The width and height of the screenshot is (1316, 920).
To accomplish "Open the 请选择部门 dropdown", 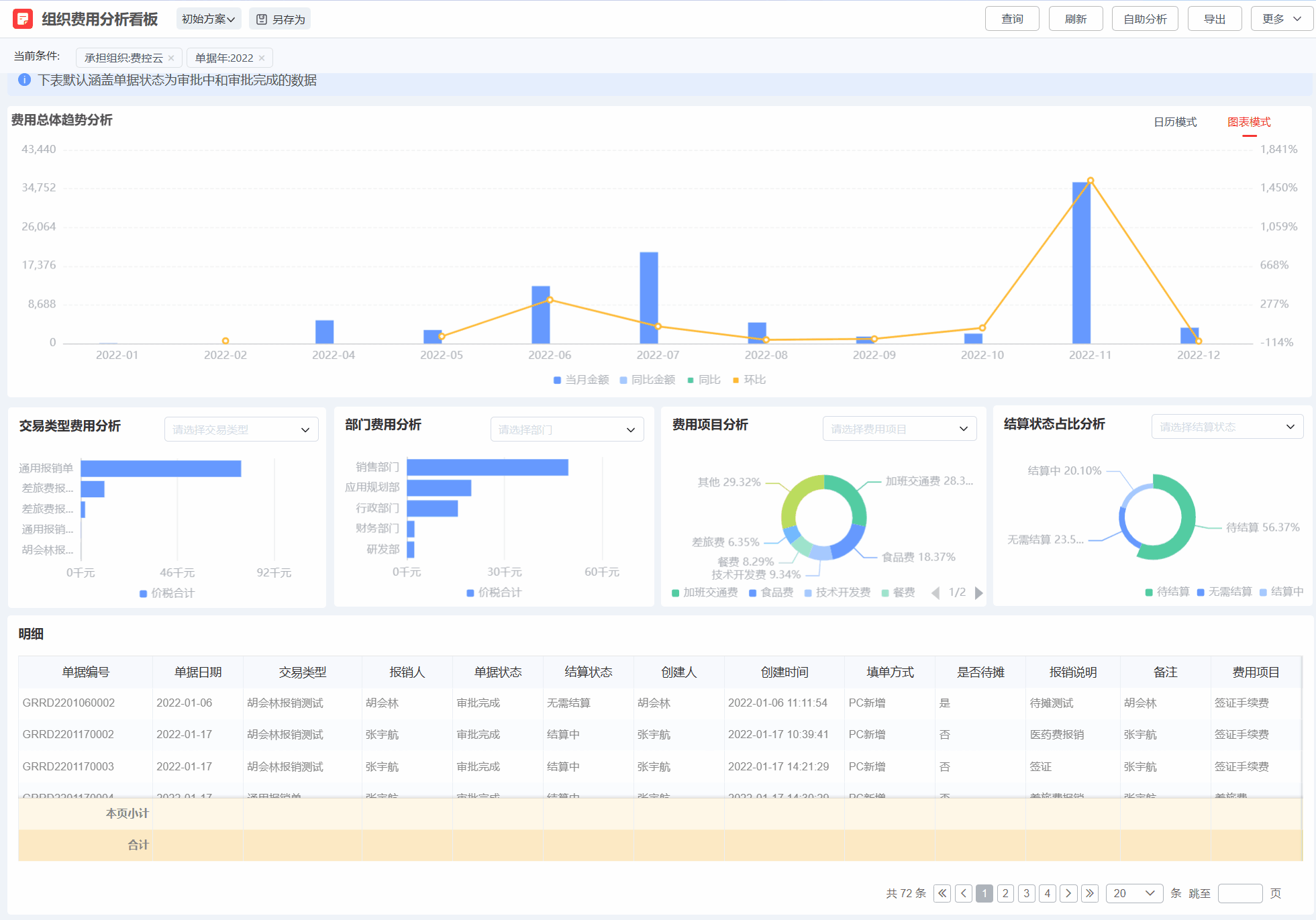I will (566, 429).
